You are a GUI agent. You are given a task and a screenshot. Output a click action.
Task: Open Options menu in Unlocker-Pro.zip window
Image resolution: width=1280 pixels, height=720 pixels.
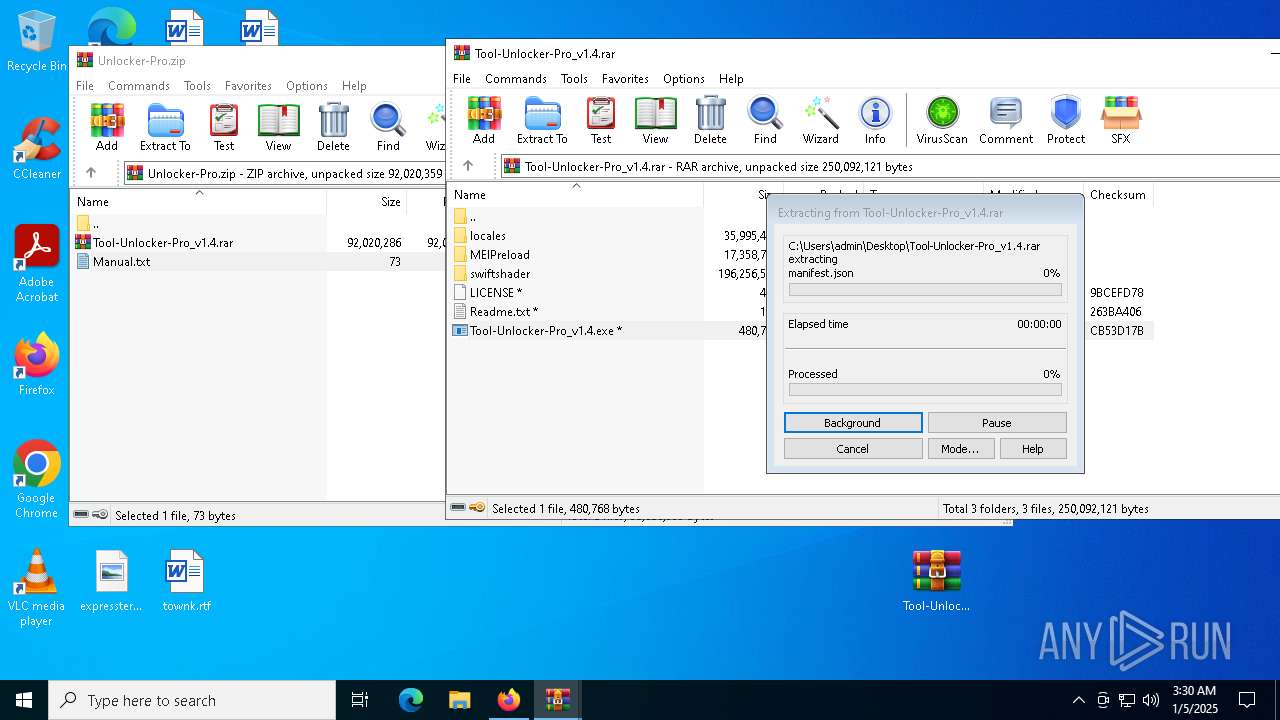coord(307,86)
